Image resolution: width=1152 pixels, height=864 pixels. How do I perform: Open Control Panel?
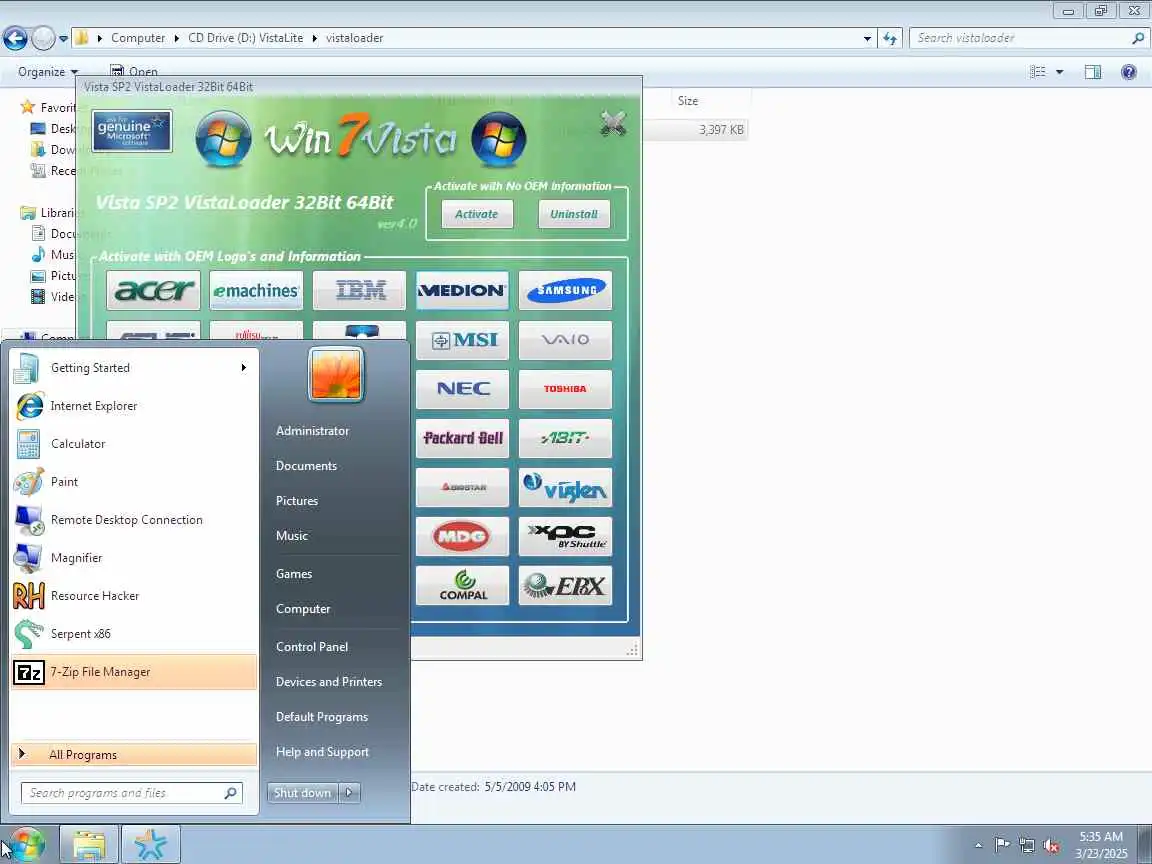pyautogui.click(x=312, y=647)
